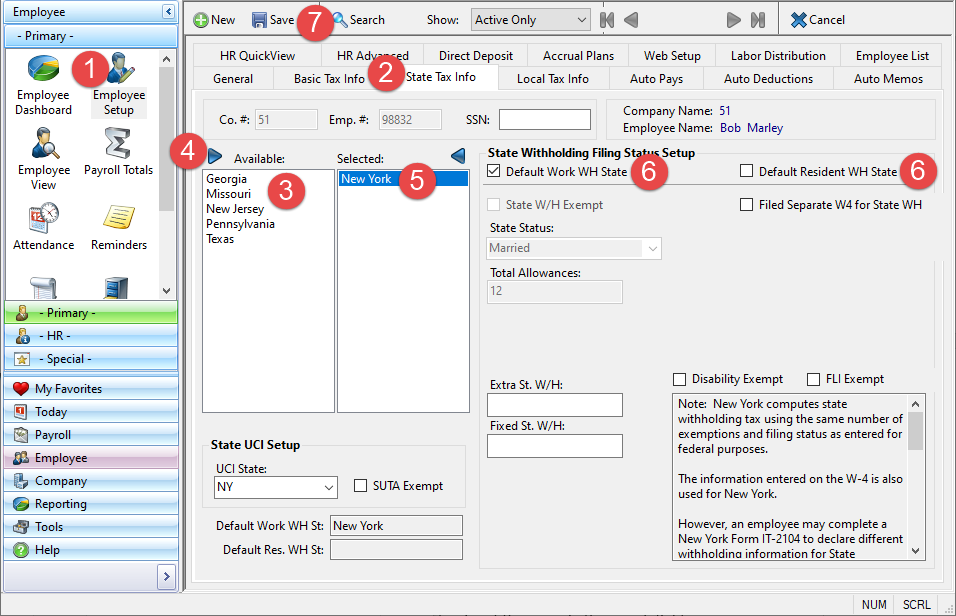The height and width of the screenshot is (616, 956).
Task: Remove selected state with left arrow
Action: pyautogui.click(x=458, y=156)
